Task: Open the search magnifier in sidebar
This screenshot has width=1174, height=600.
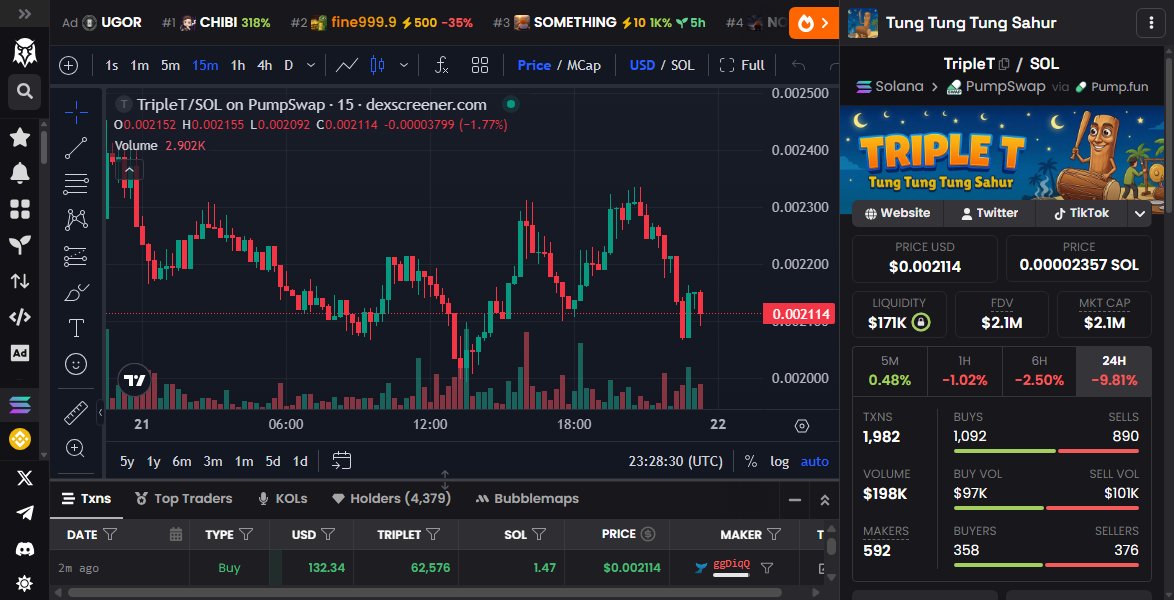Action: click(25, 91)
